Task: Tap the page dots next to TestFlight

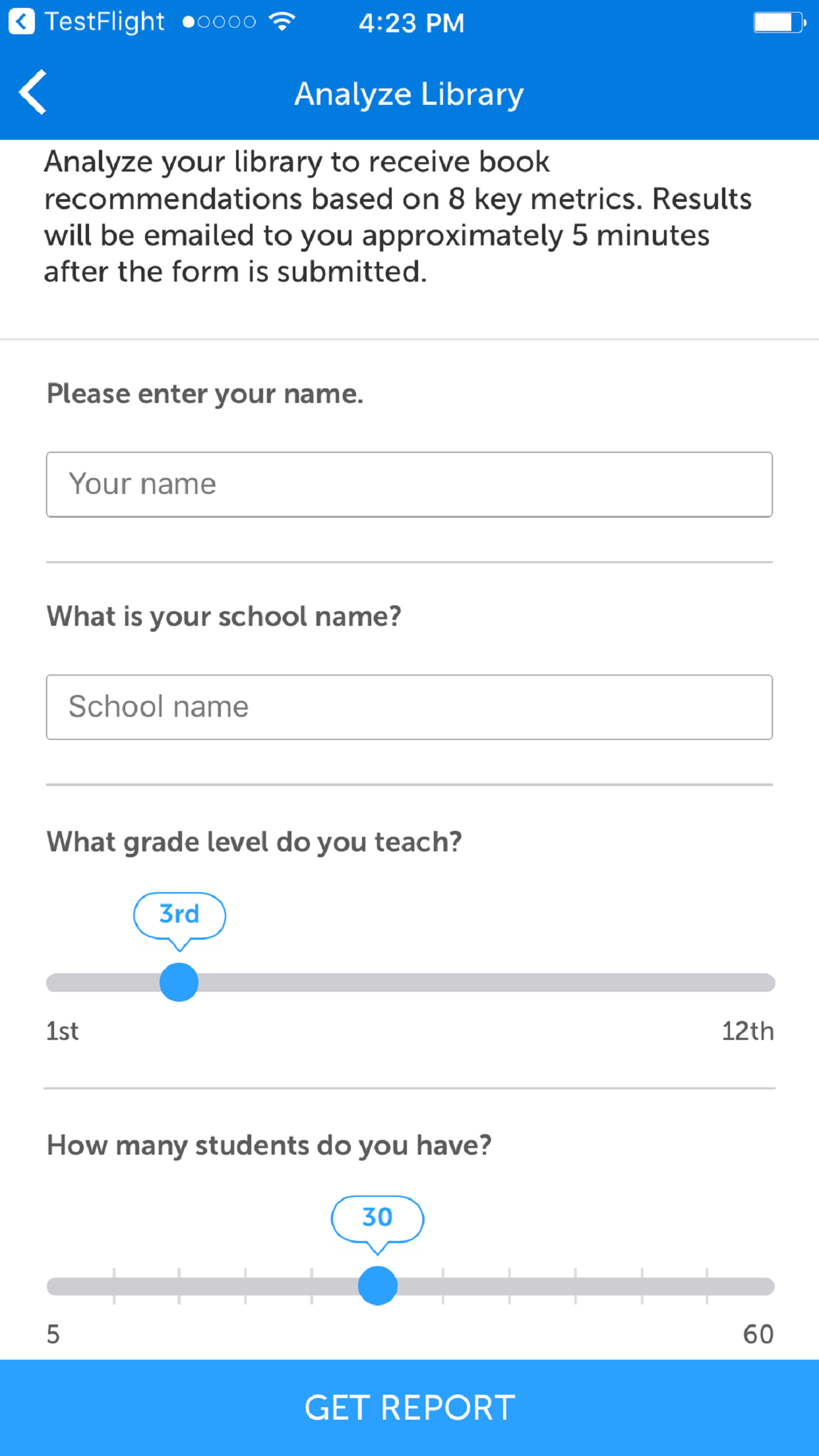Action: (218, 22)
